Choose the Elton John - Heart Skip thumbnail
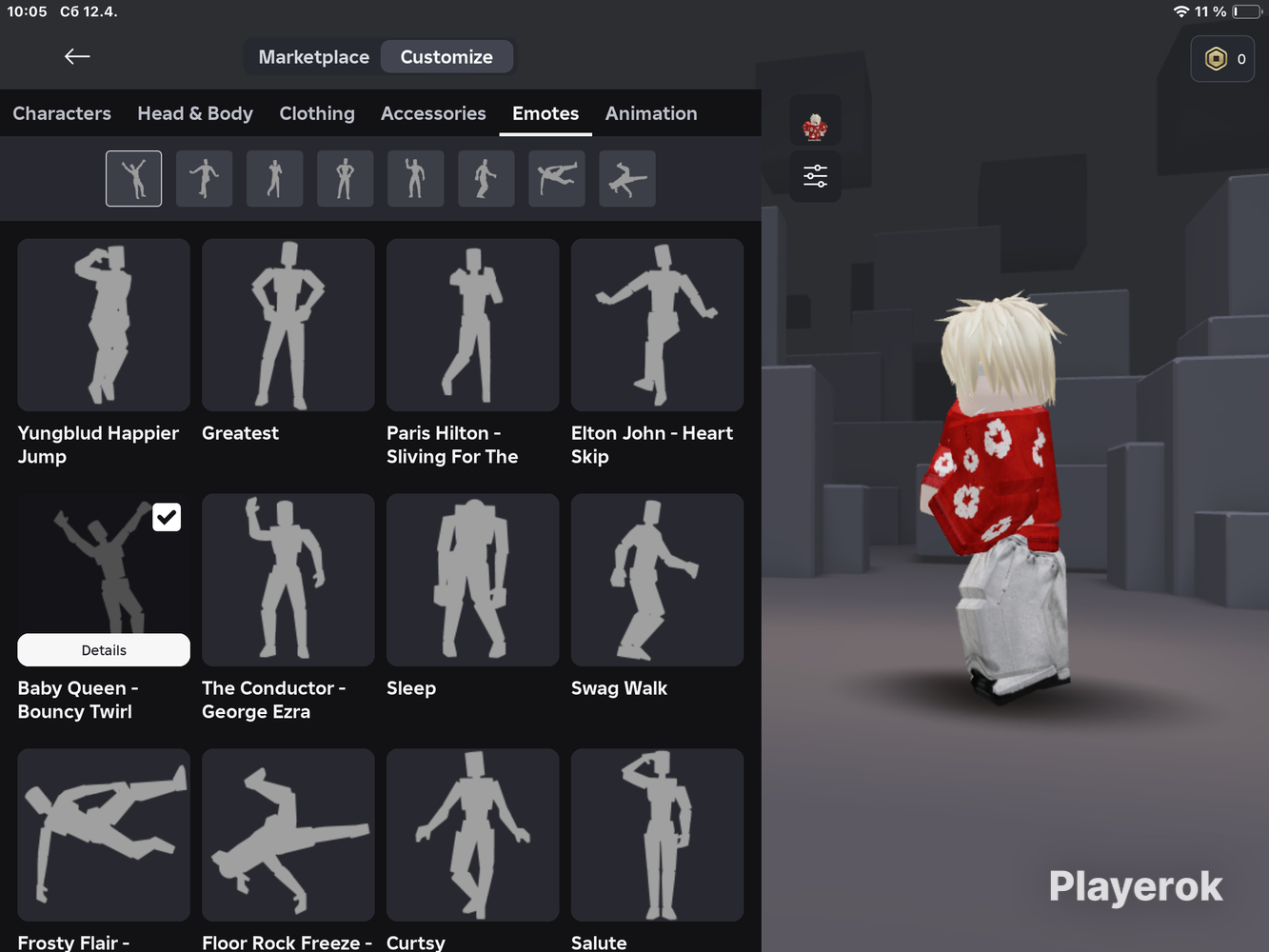Image resolution: width=1269 pixels, height=952 pixels. point(658,325)
